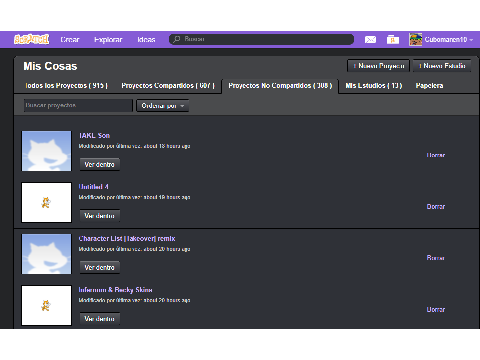Open the Crear menu item
This screenshot has height=360, width=480.
click(x=70, y=40)
